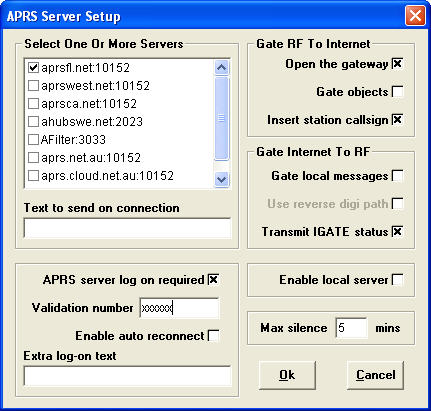
Task: Tick the AFilter:3033 server entry
Action: pyautogui.click(x=33, y=140)
